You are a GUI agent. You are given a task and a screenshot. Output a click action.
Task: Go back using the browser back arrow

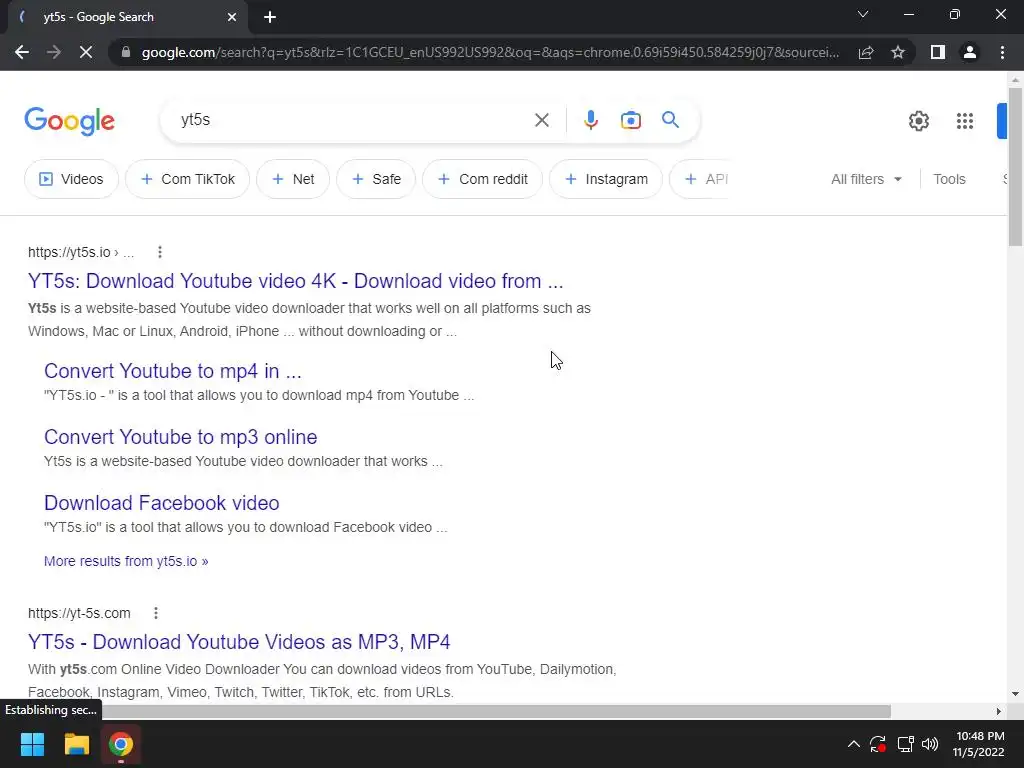22,52
